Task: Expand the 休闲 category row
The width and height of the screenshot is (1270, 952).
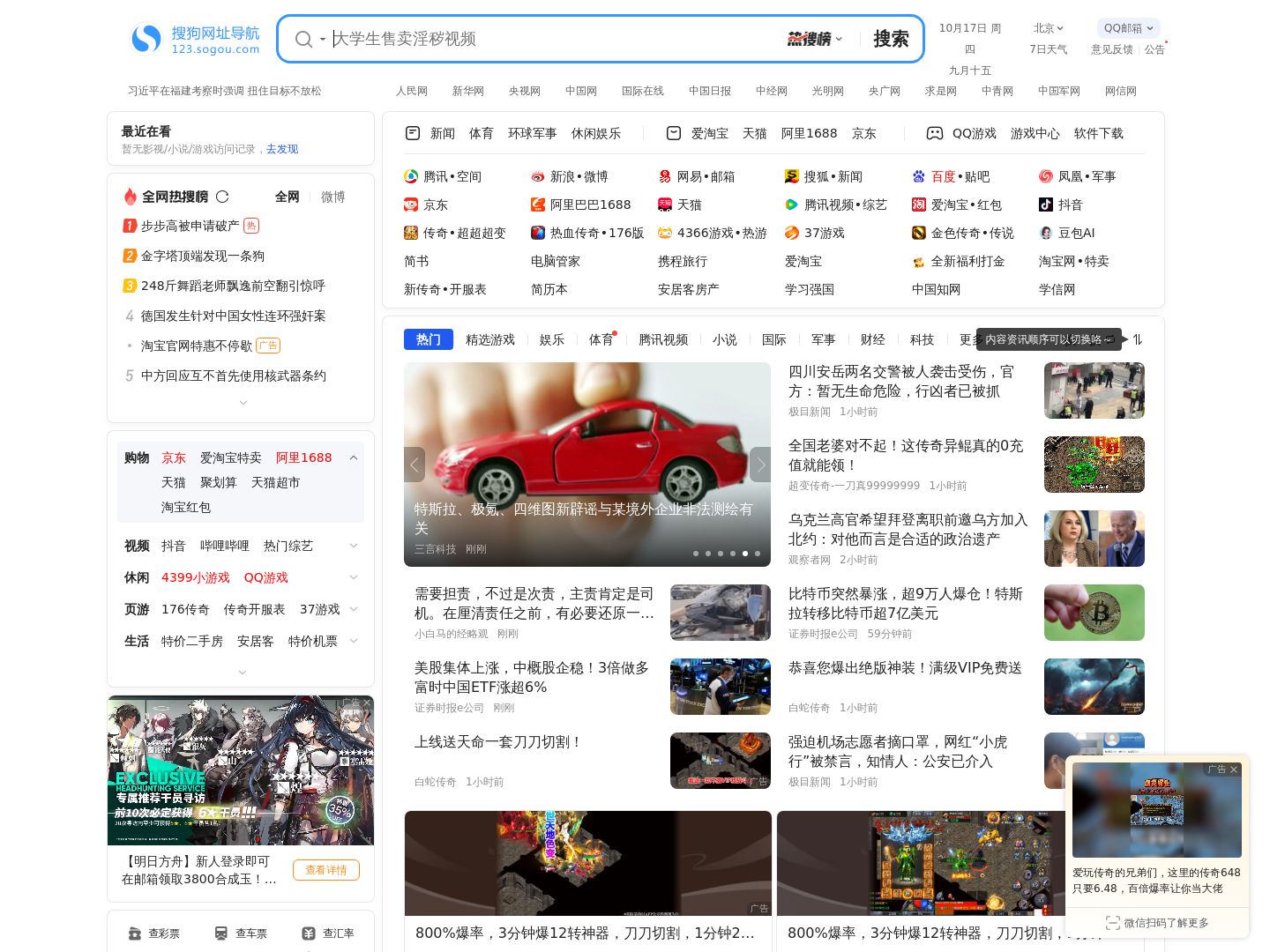Action: (354, 577)
